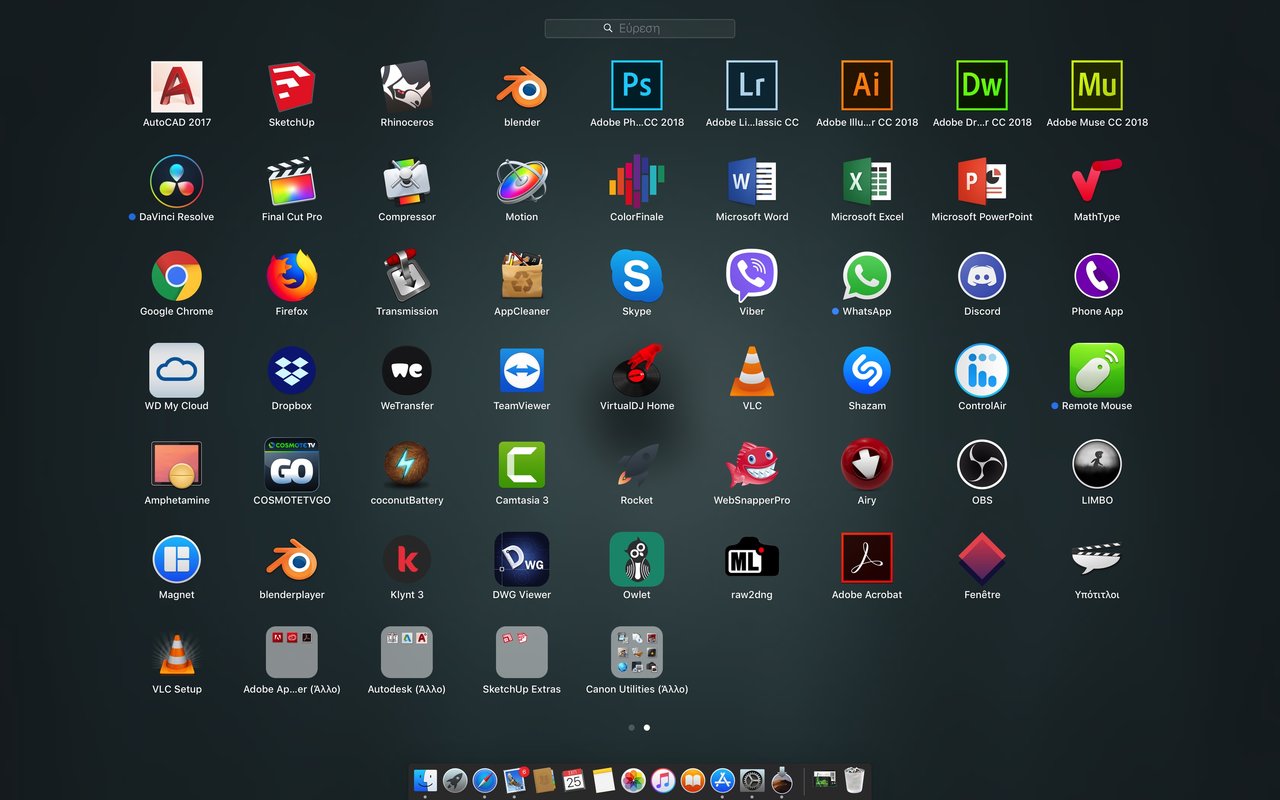This screenshot has height=800, width=1280.
Task: Open Adobe Photoshop CC 2018
Action: pos(637,87)
